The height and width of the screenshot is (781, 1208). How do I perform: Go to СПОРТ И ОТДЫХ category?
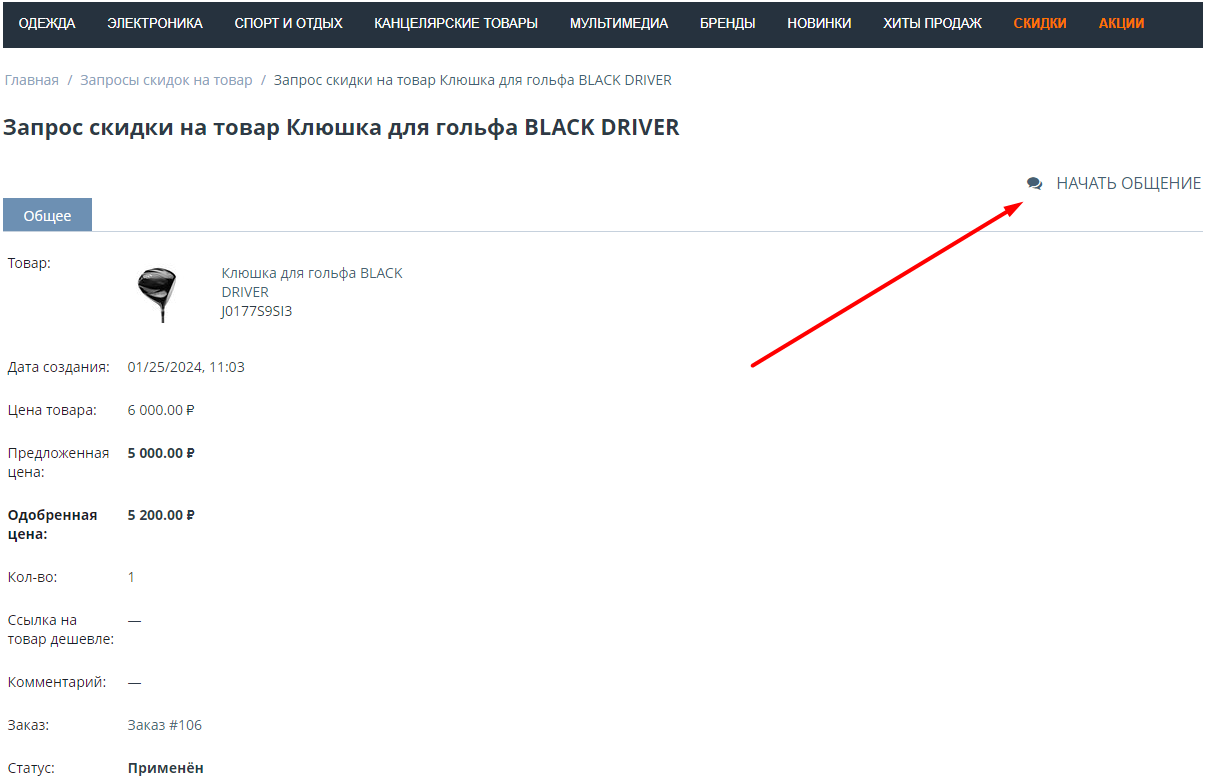(x=289, y=23)
